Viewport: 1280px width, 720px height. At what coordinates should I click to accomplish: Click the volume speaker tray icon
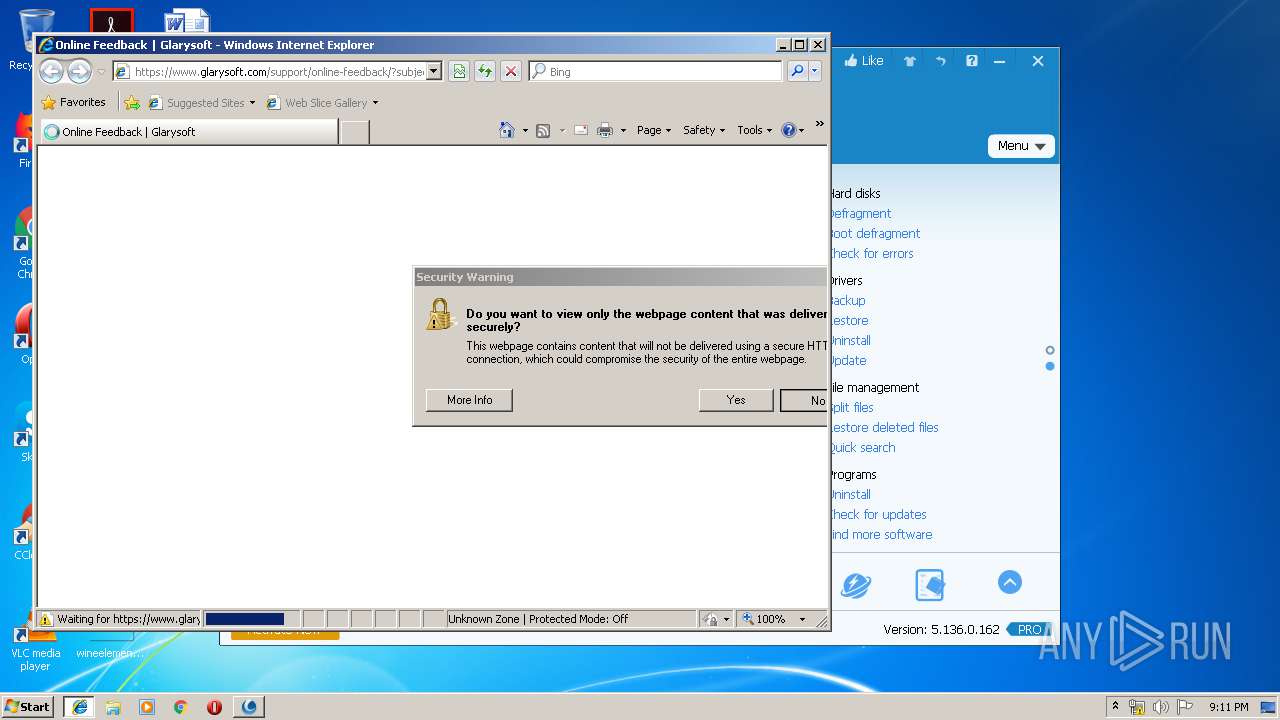(x=1161, y=707)
